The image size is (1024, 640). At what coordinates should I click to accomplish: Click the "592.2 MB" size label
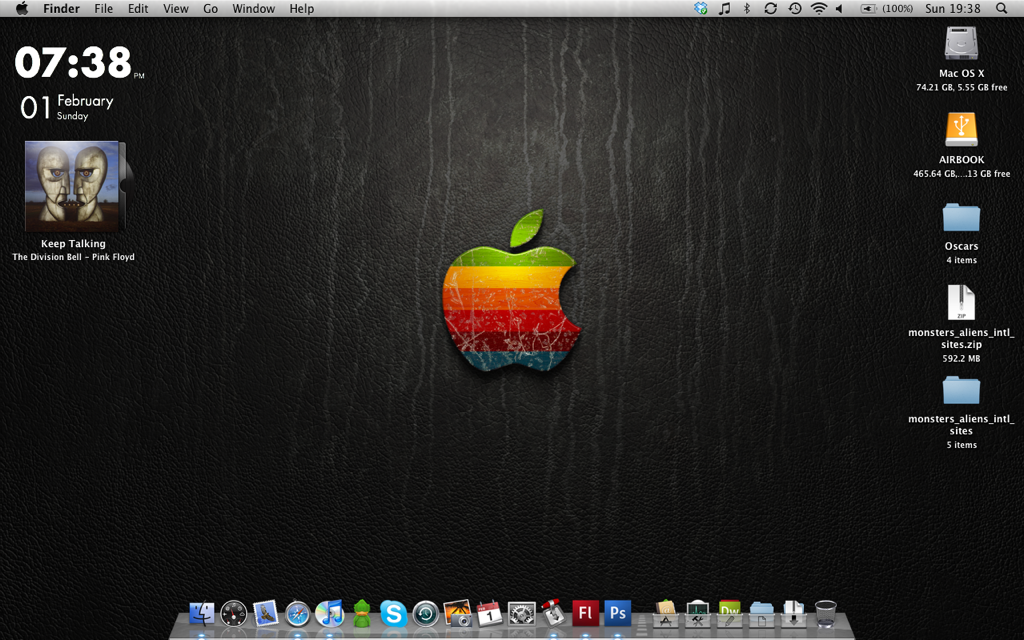coord(961,359)
